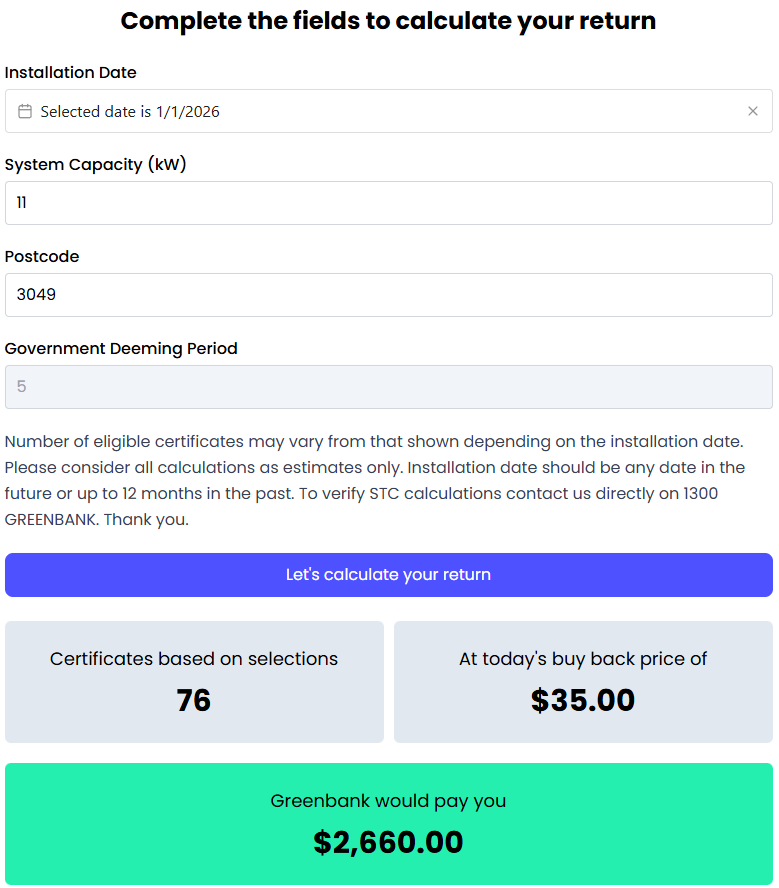The height and width of the screenshot is (888, 779).
Task: Select the Postcode label text
Action: click(x=42, y=257)
